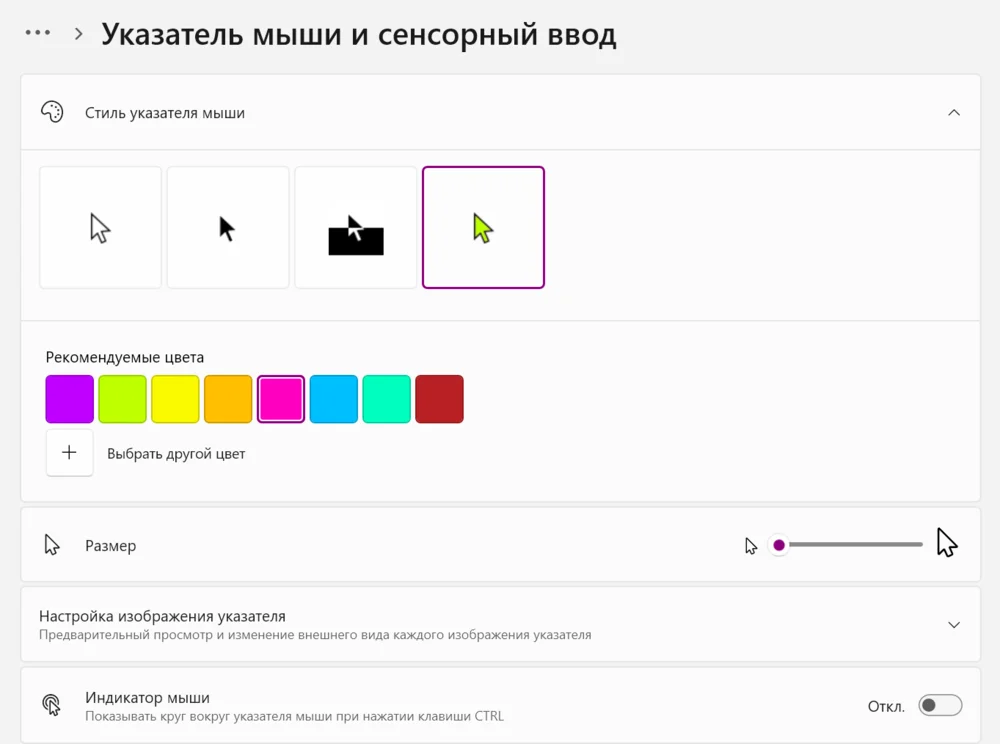Choose the purple recommended color
Image resolution: width=1000 pixels, height=744 pixels.
pyautogui.click(x=70, y=399)
